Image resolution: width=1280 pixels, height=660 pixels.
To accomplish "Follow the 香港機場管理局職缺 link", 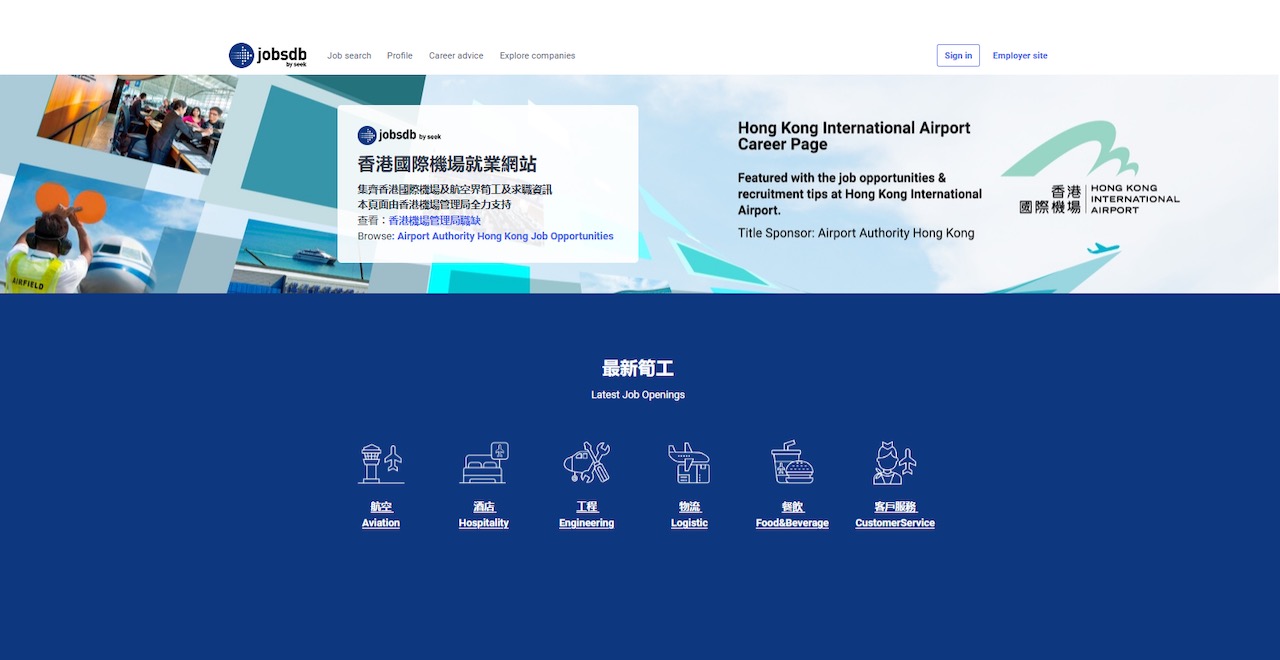I will pos(434,220).
